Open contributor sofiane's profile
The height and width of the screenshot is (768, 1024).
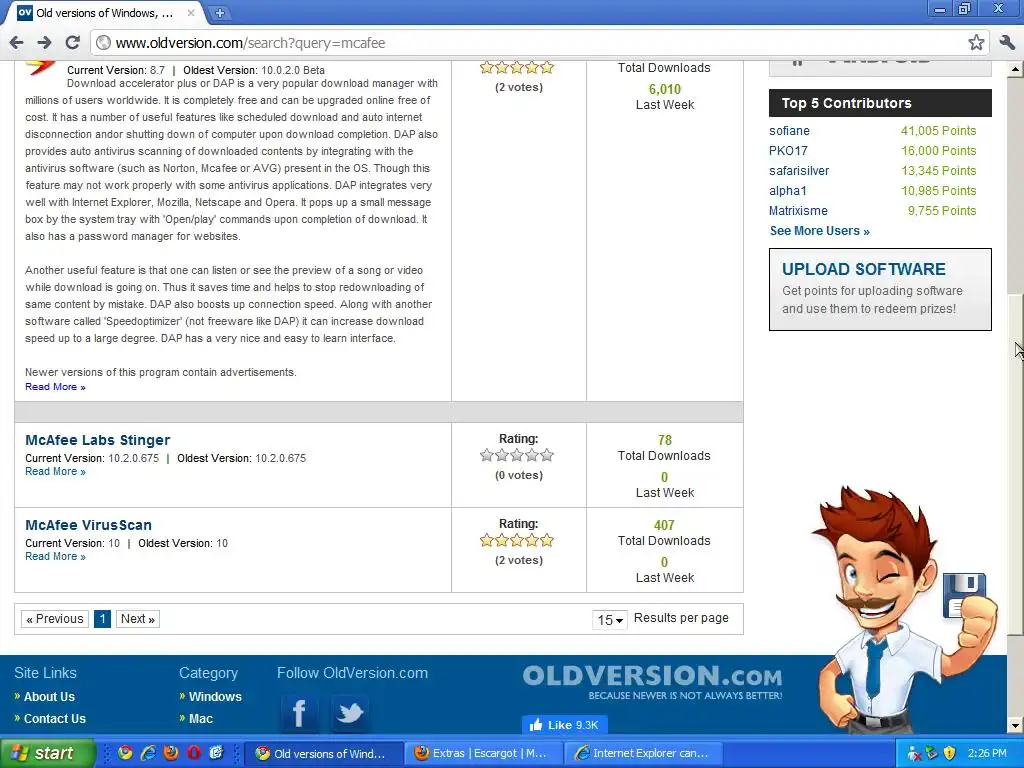pyautogui.click(x=789, y=131)
